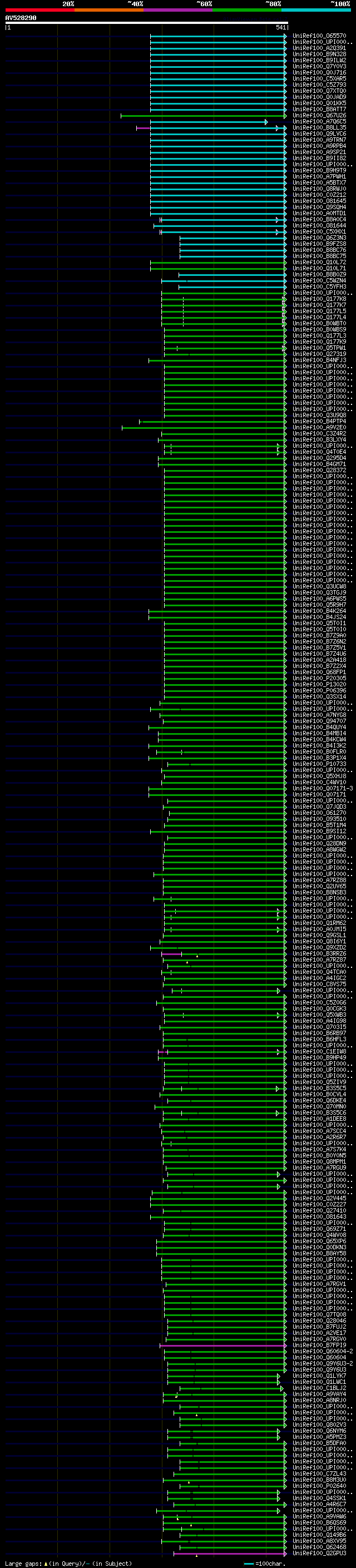Open hit label UniRef100_O81644
Viewport: 356px width, 1568px height.
319,226
